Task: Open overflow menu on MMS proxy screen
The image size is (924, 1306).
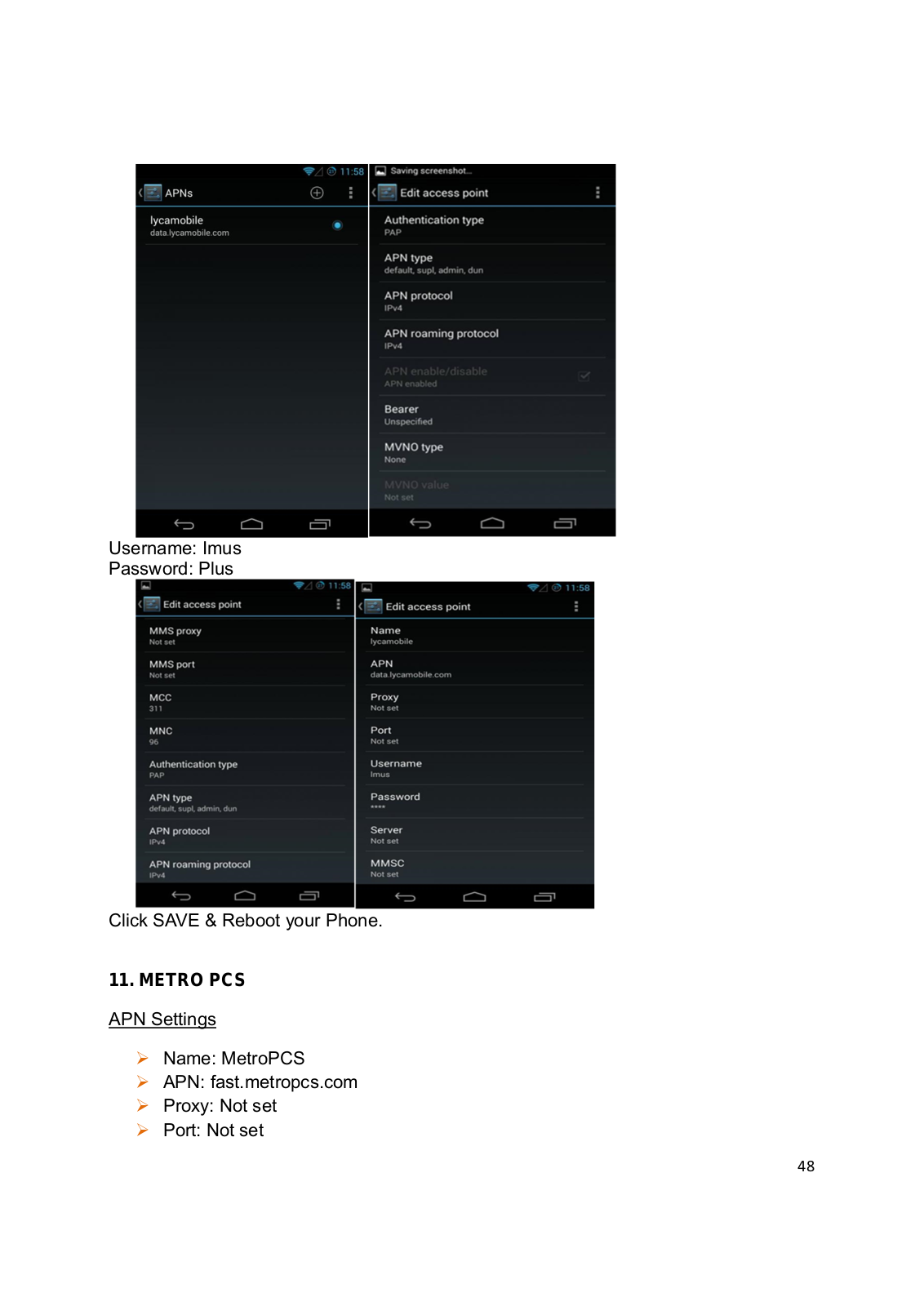Action: coord(338,604)
